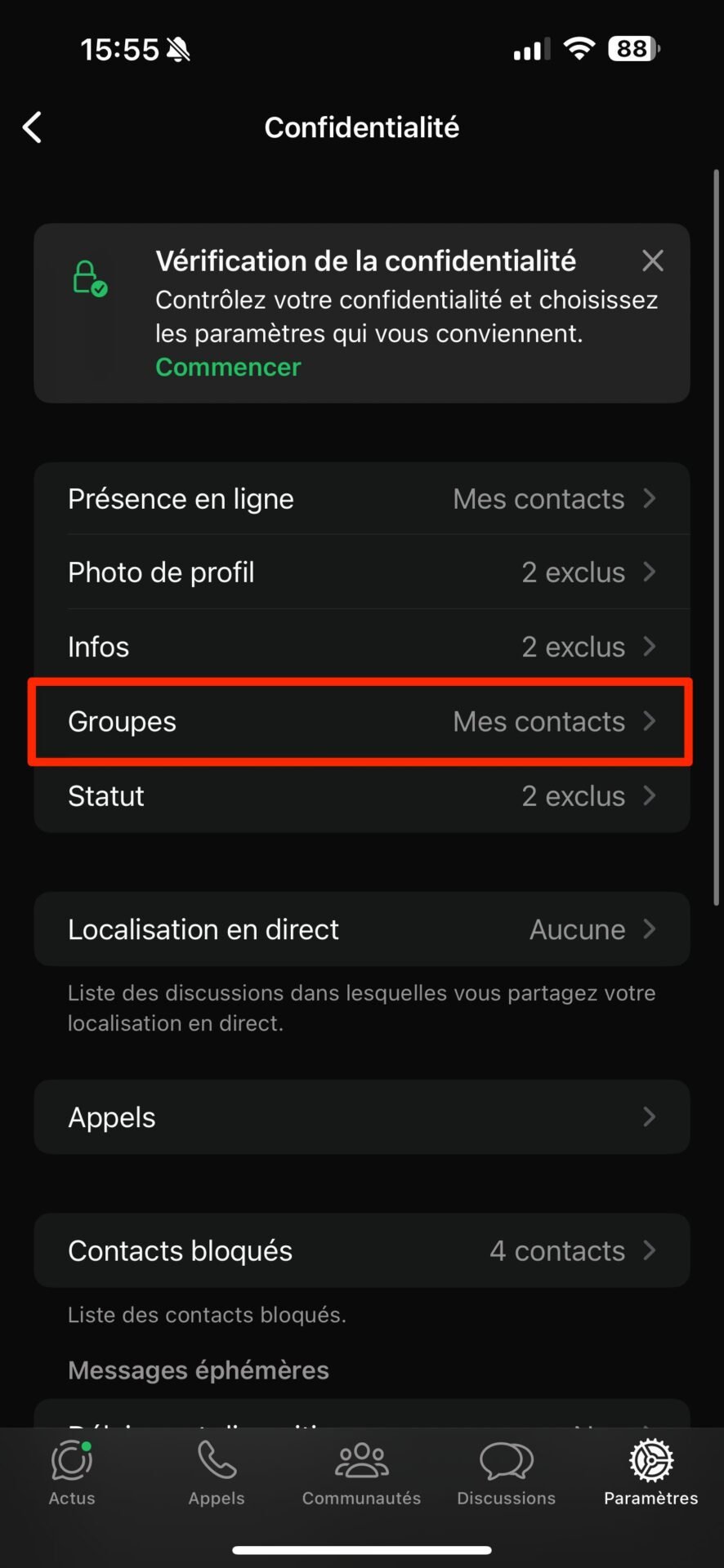Open the highlighted Groupes setting
The image size is (724, 1568).
[362, 722]
